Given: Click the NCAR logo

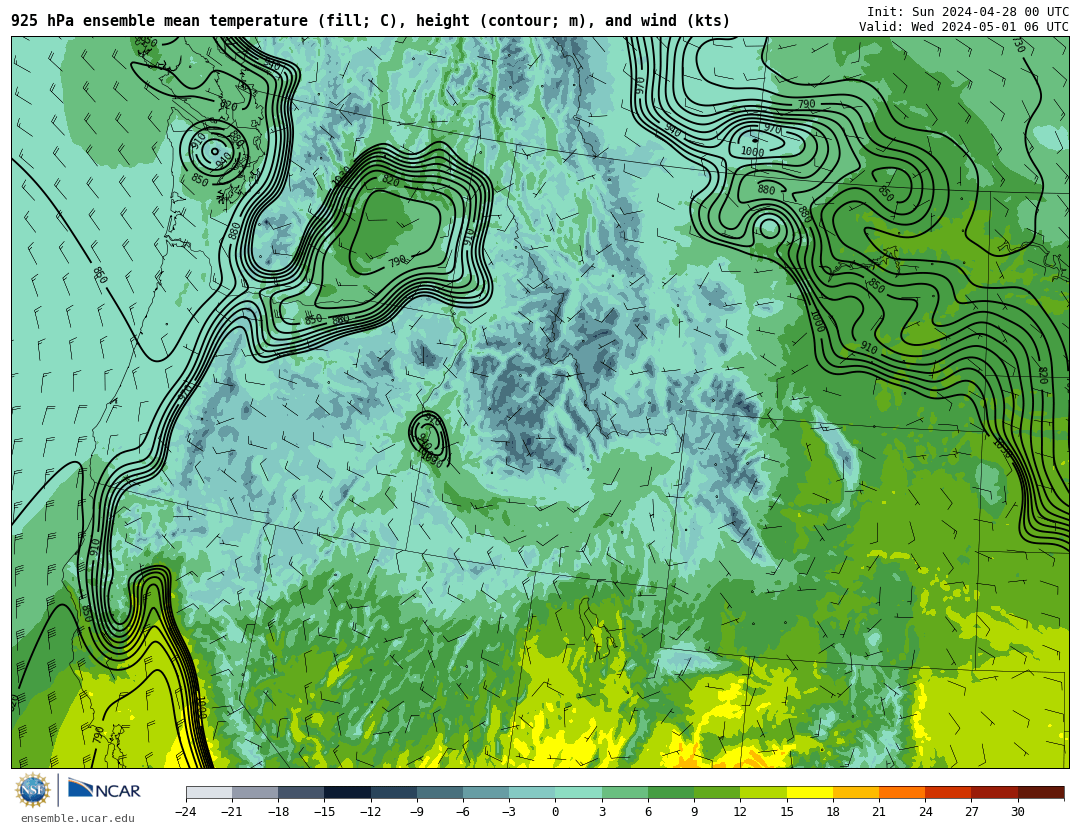Looking at the screenshot, I should (104, 790).
